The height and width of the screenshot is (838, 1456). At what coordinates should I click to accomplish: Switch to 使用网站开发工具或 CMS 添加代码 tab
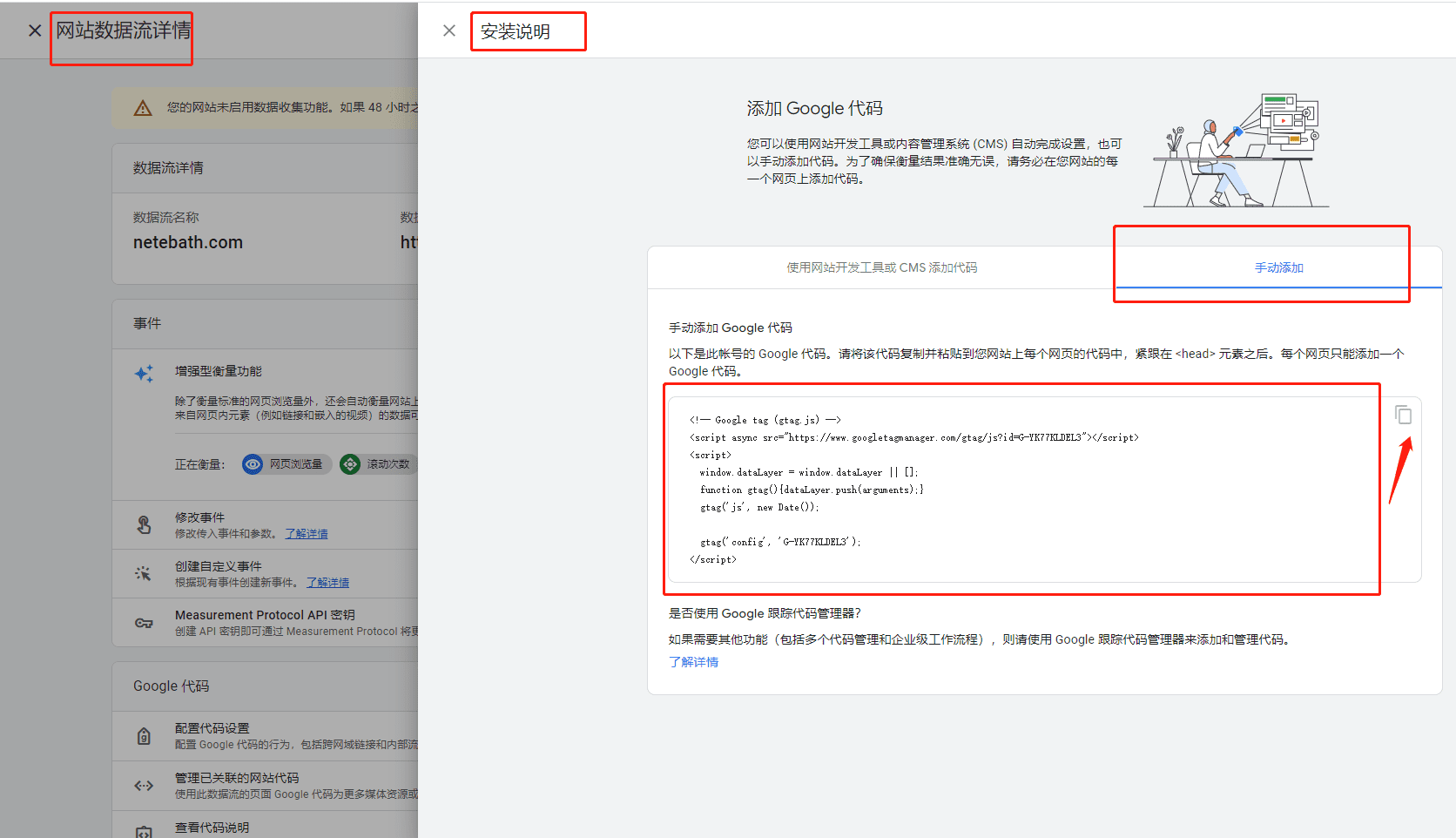click(882, 267)
